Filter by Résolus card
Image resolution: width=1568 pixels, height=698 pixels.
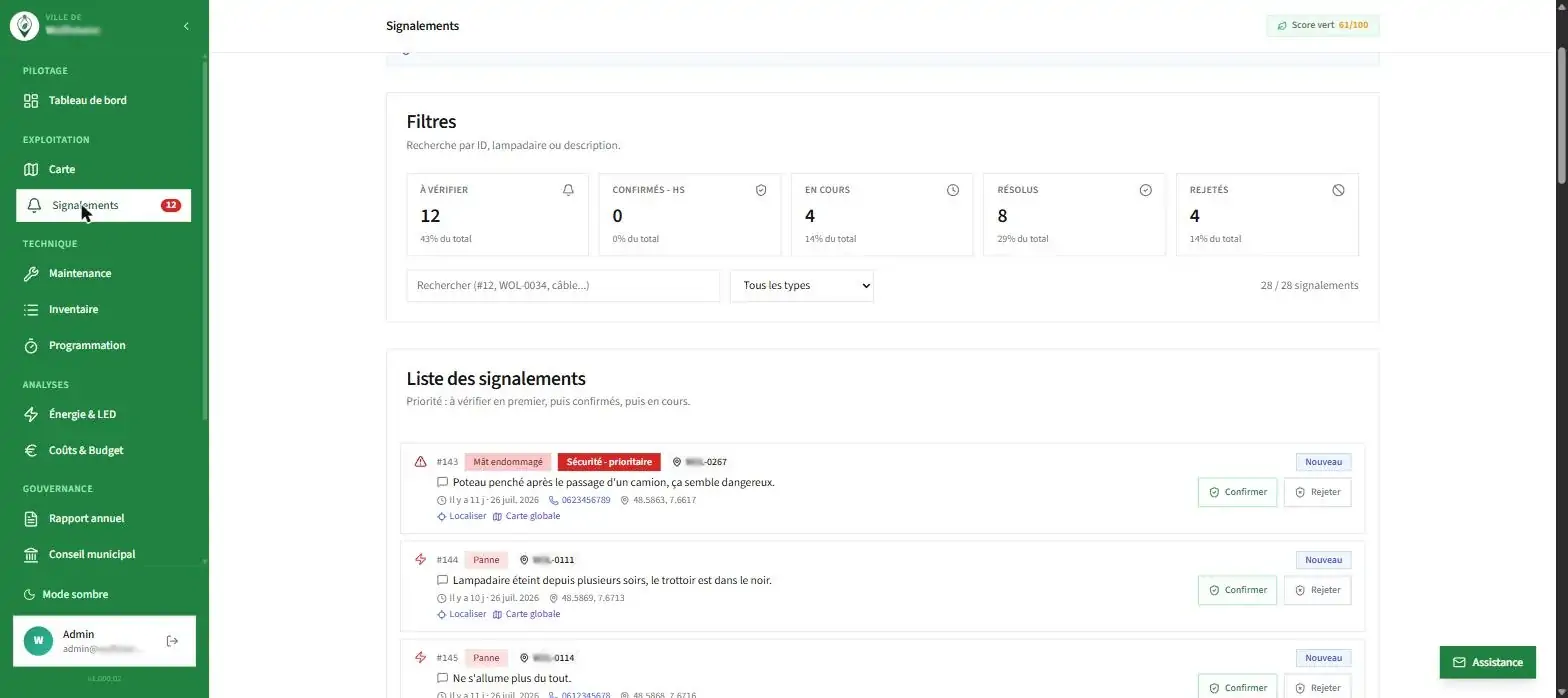[x=1074, y=214]
